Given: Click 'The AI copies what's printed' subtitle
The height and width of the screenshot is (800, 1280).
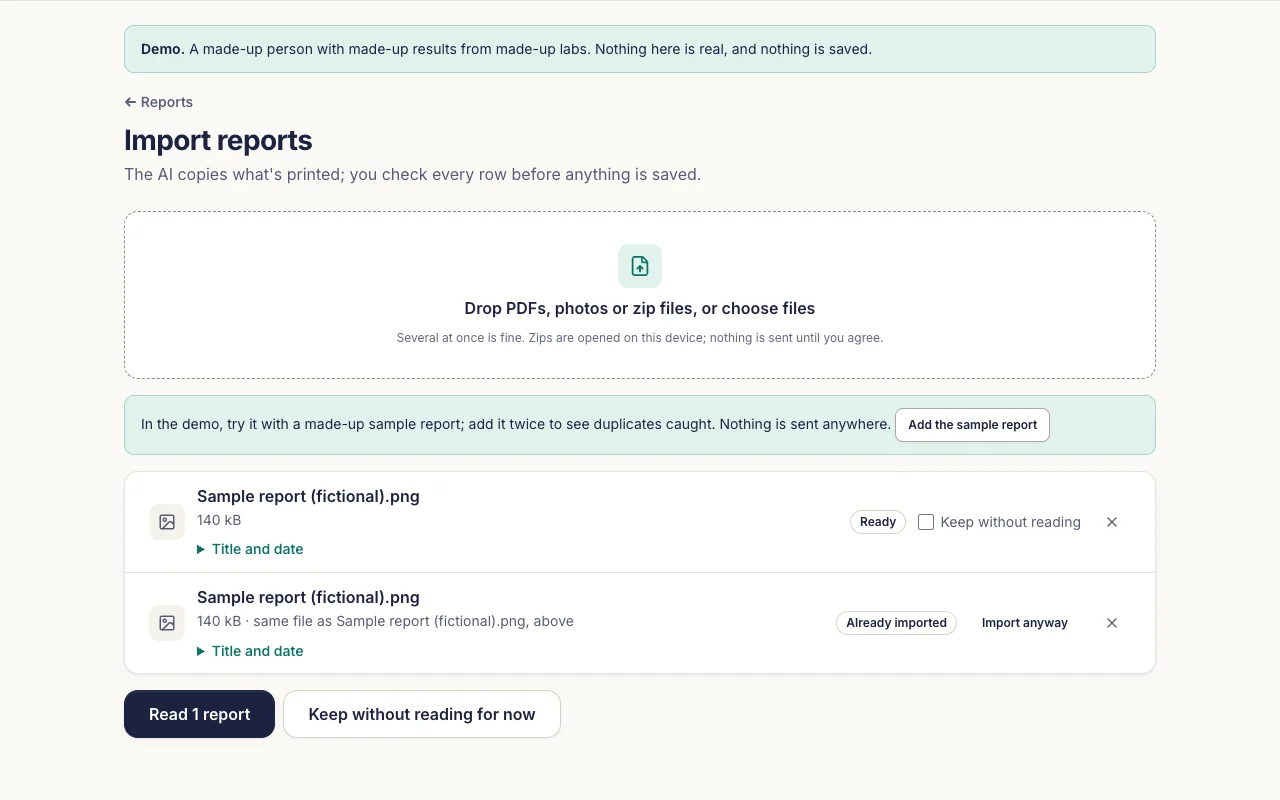Looking at the screenshot, I should tap(412, 174).
